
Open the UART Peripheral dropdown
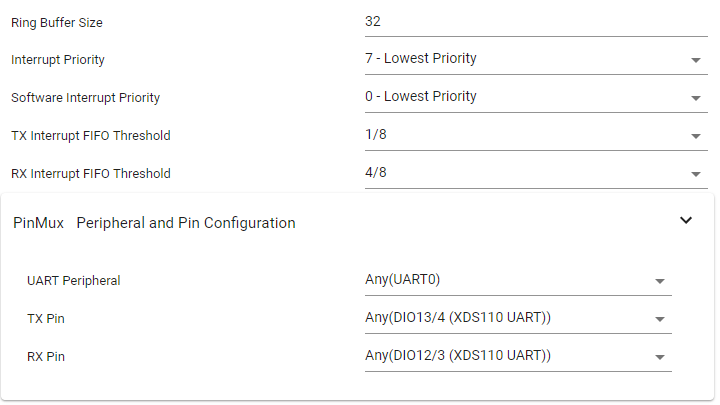pos(507,280)
